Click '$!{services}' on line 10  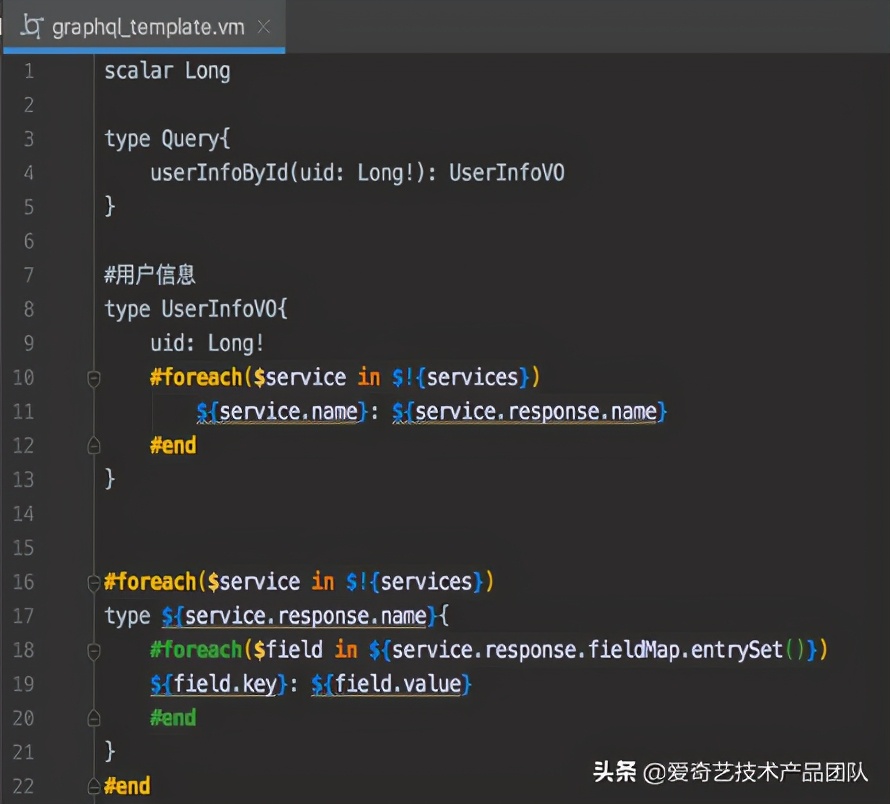(x=461, y=378)
